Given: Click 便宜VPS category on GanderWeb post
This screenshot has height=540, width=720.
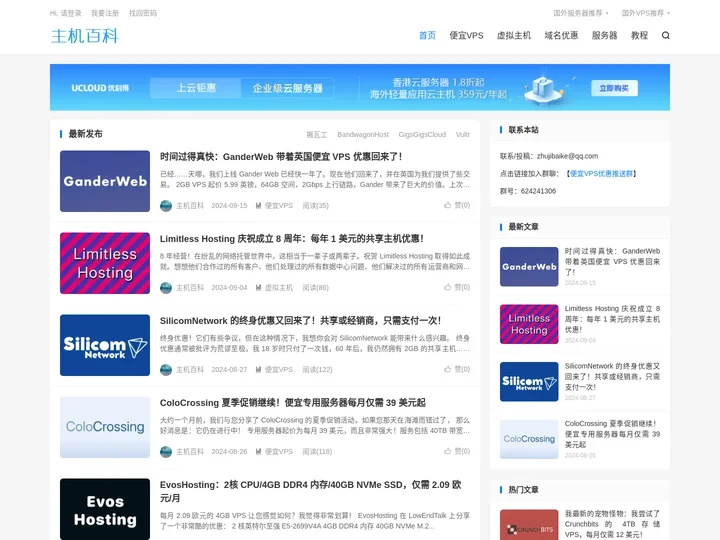Looking at the screenshot, I should click(x=278, y=206).
